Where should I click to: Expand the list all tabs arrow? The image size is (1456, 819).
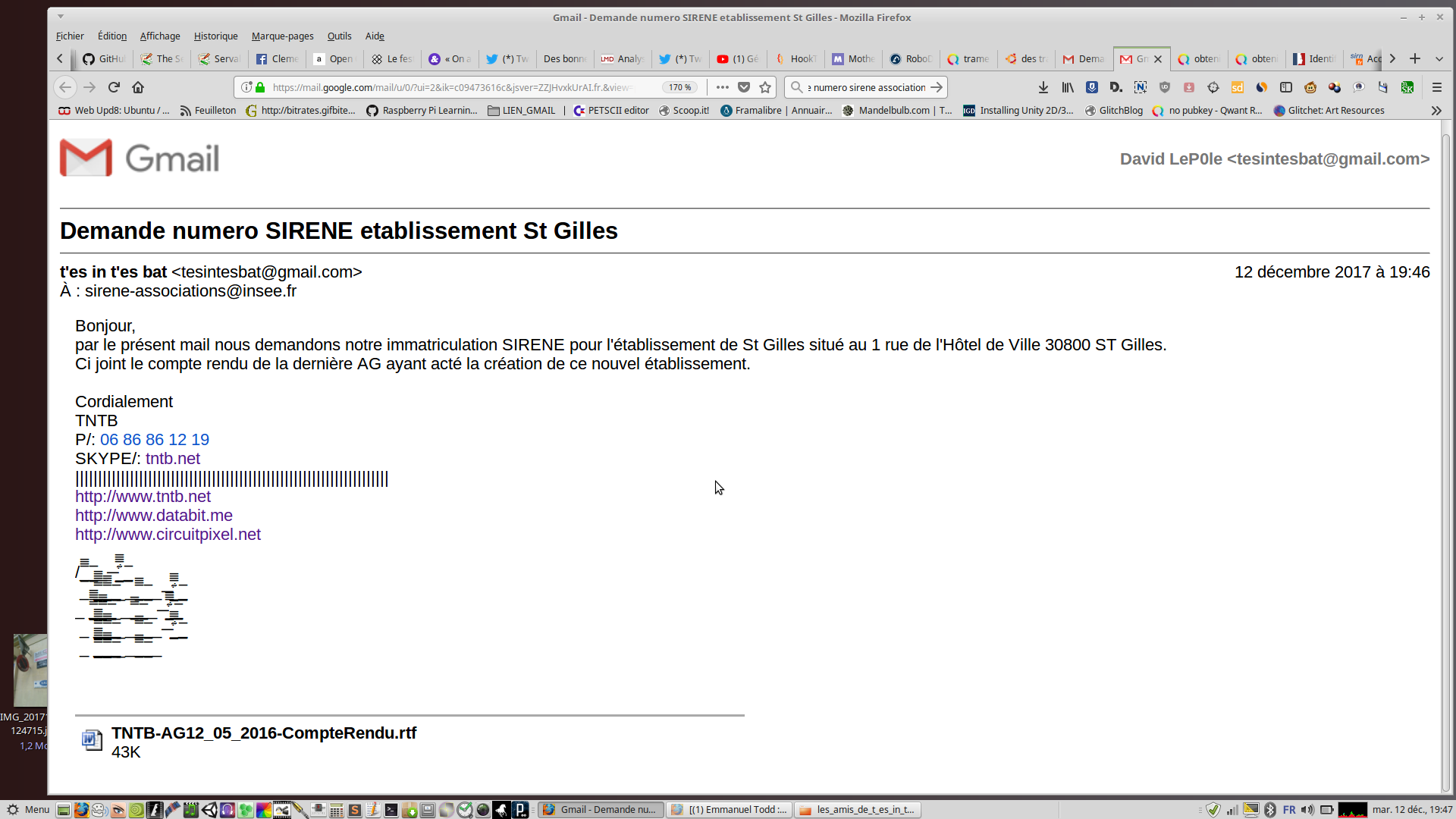point(1439,58)
